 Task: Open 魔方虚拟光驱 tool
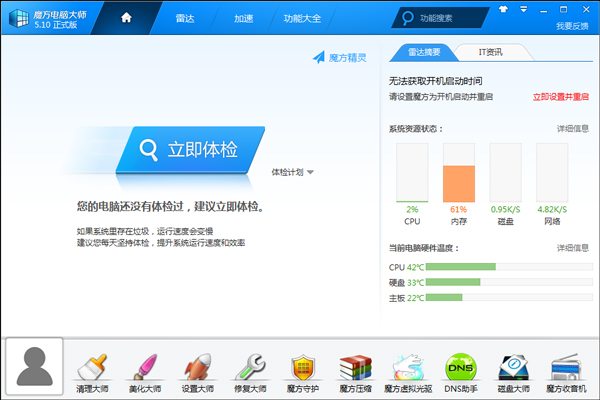(x=408, y=367)
